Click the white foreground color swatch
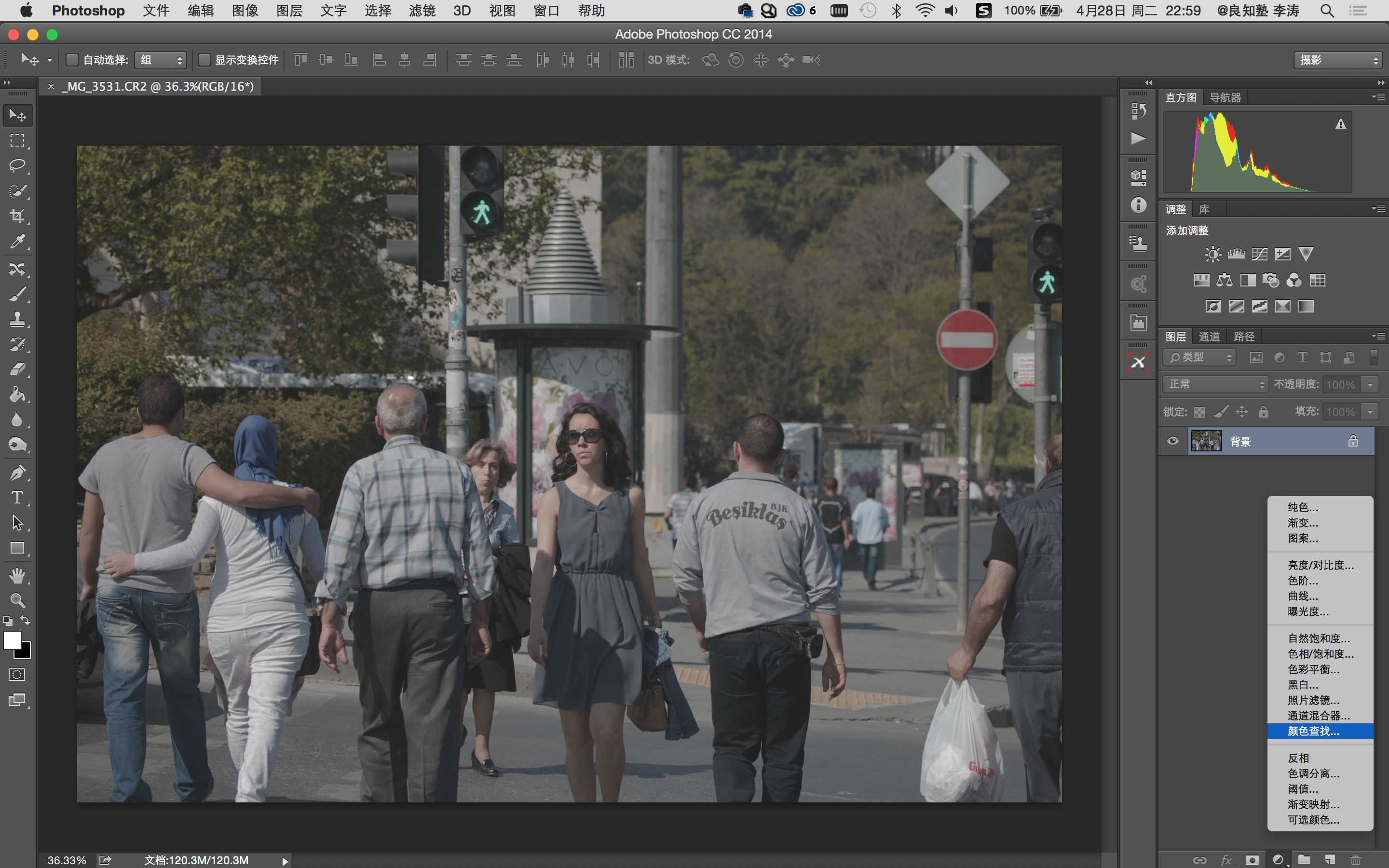Image resolution: width=1389 pixels, height=868 pixels. [x=12, y=639]
